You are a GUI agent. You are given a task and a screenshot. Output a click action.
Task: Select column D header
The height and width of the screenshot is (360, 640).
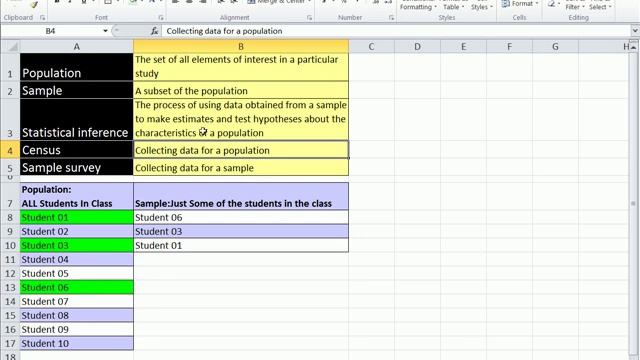[x=418, y=47]
